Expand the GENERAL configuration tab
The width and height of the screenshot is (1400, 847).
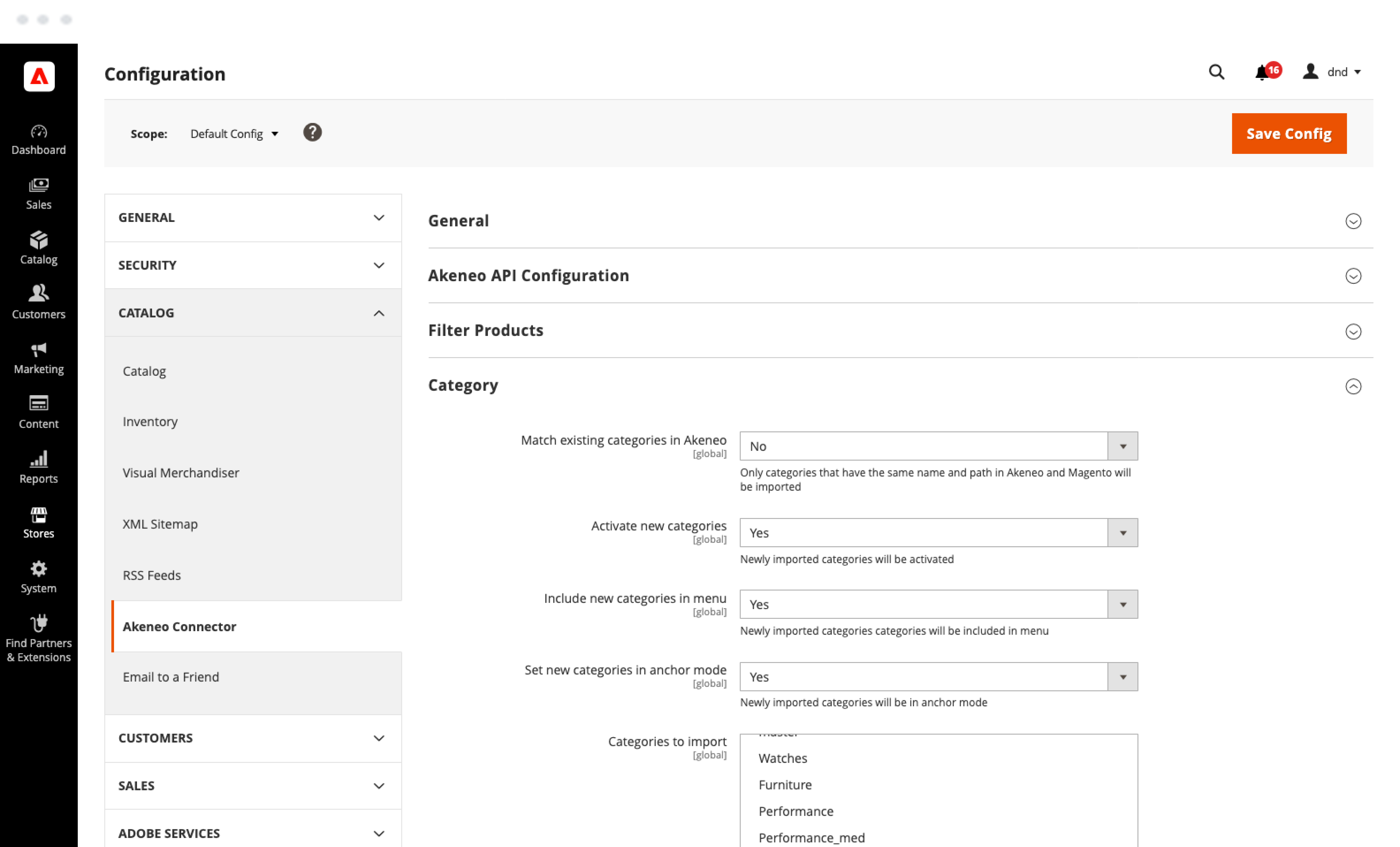coord(253,218)
